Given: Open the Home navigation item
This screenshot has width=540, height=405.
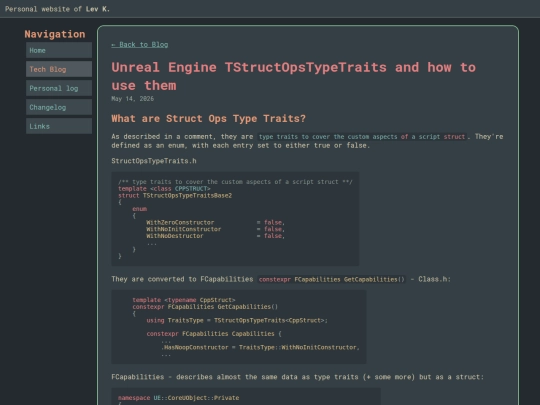Looking at the screenshot, I should click(x=59, y=50).
